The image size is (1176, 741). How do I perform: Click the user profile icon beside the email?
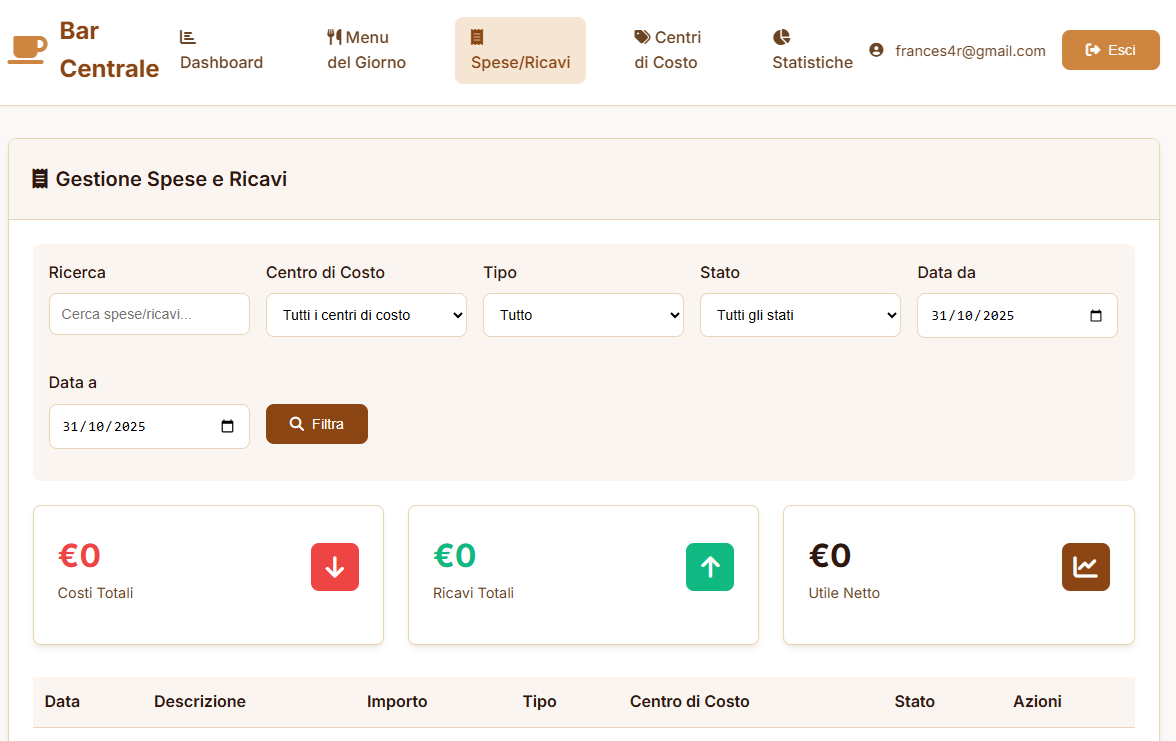(x=878, y=50)
